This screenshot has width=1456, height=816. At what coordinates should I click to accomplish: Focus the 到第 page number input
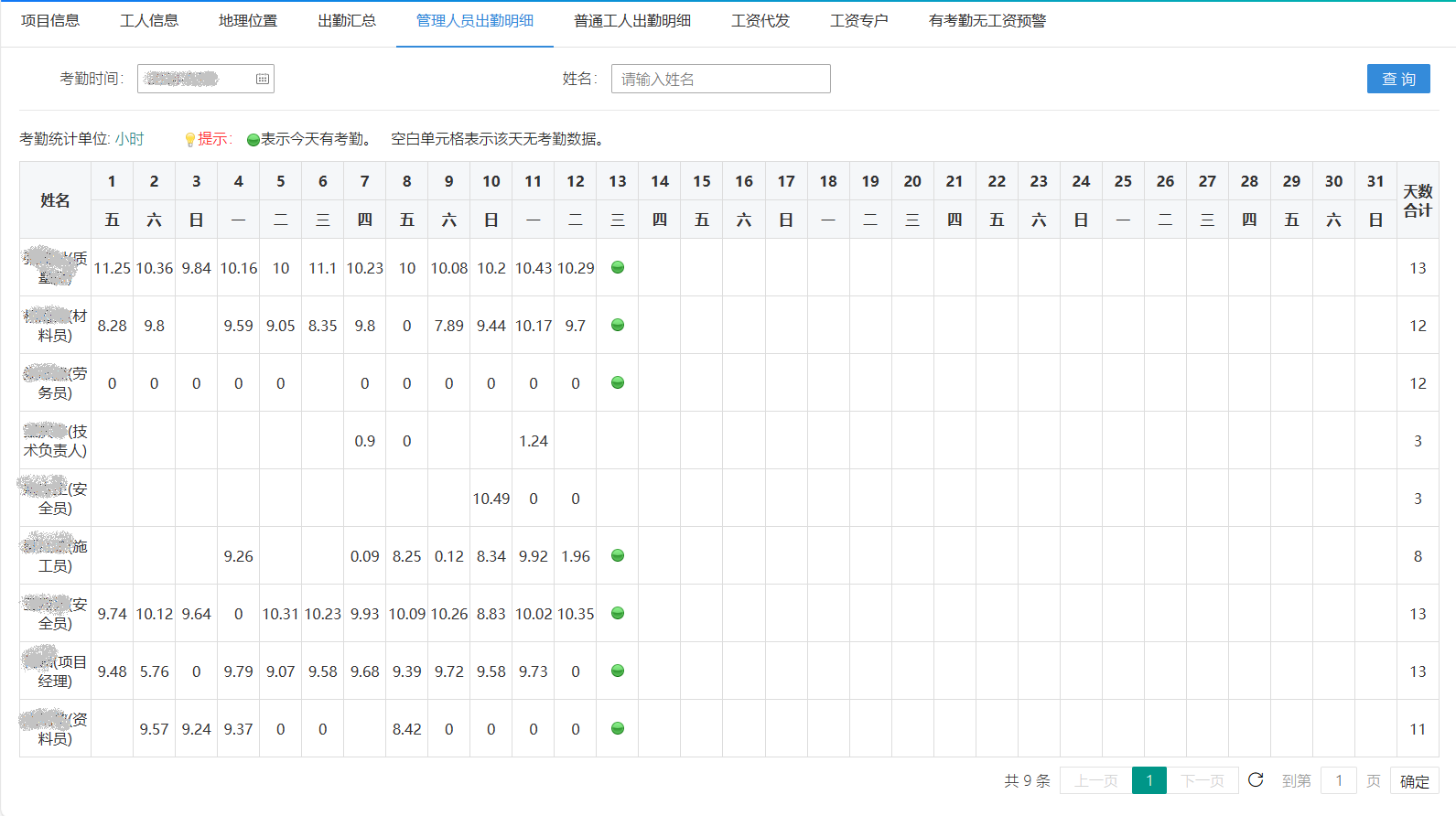click(1339, 780)
